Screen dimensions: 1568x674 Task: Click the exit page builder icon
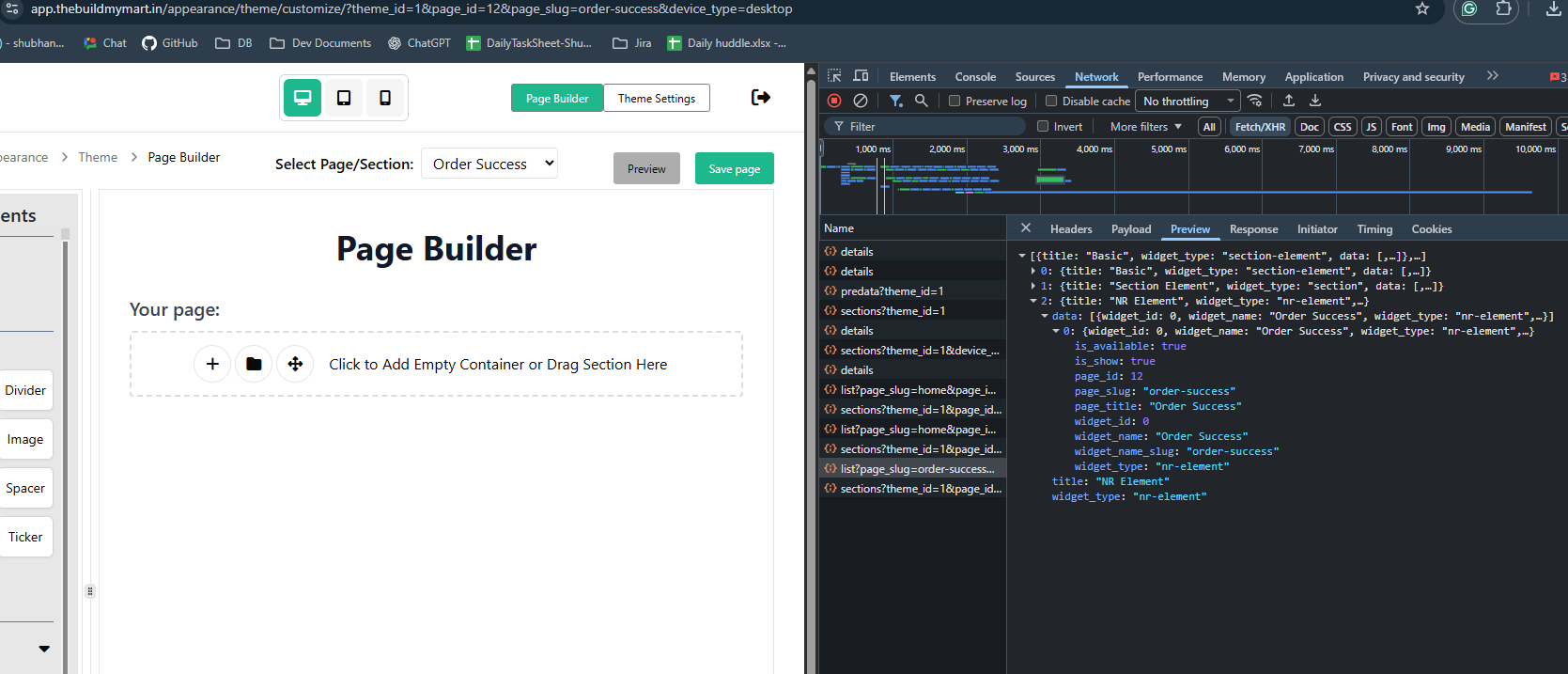(x=761, y=97)
